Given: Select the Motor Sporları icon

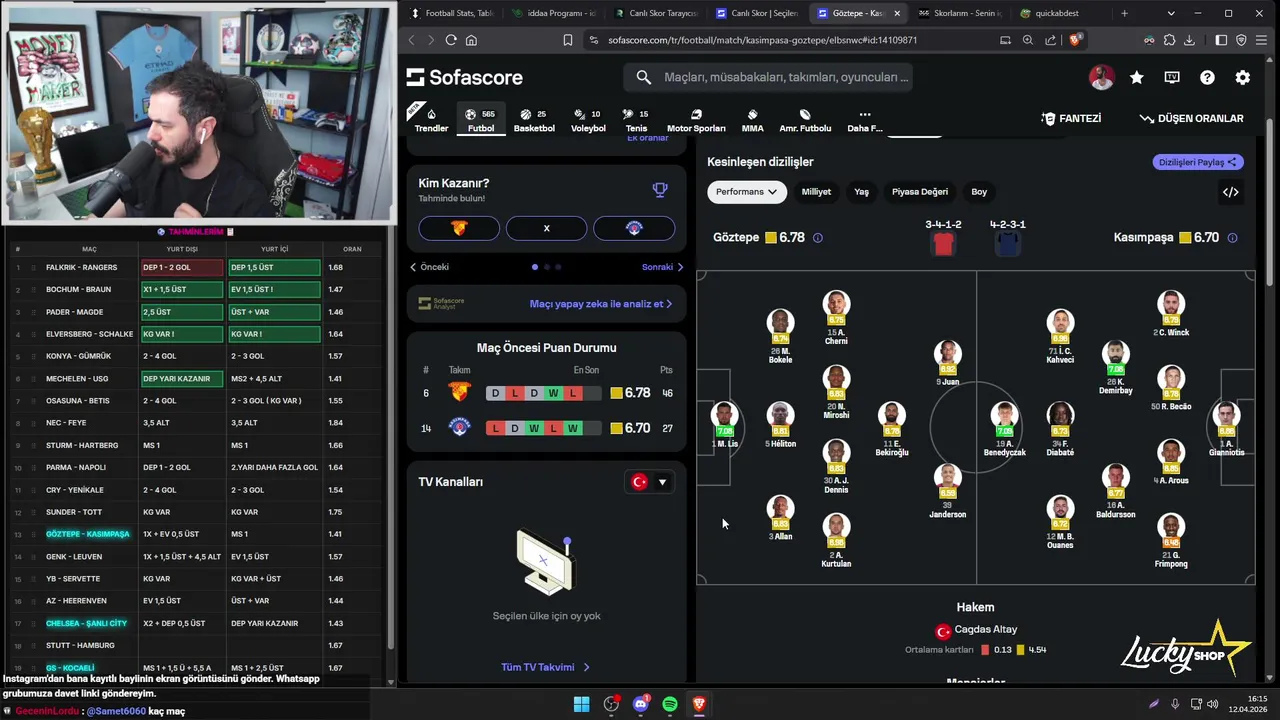Looking at the screenshot, I should (696, 120).
